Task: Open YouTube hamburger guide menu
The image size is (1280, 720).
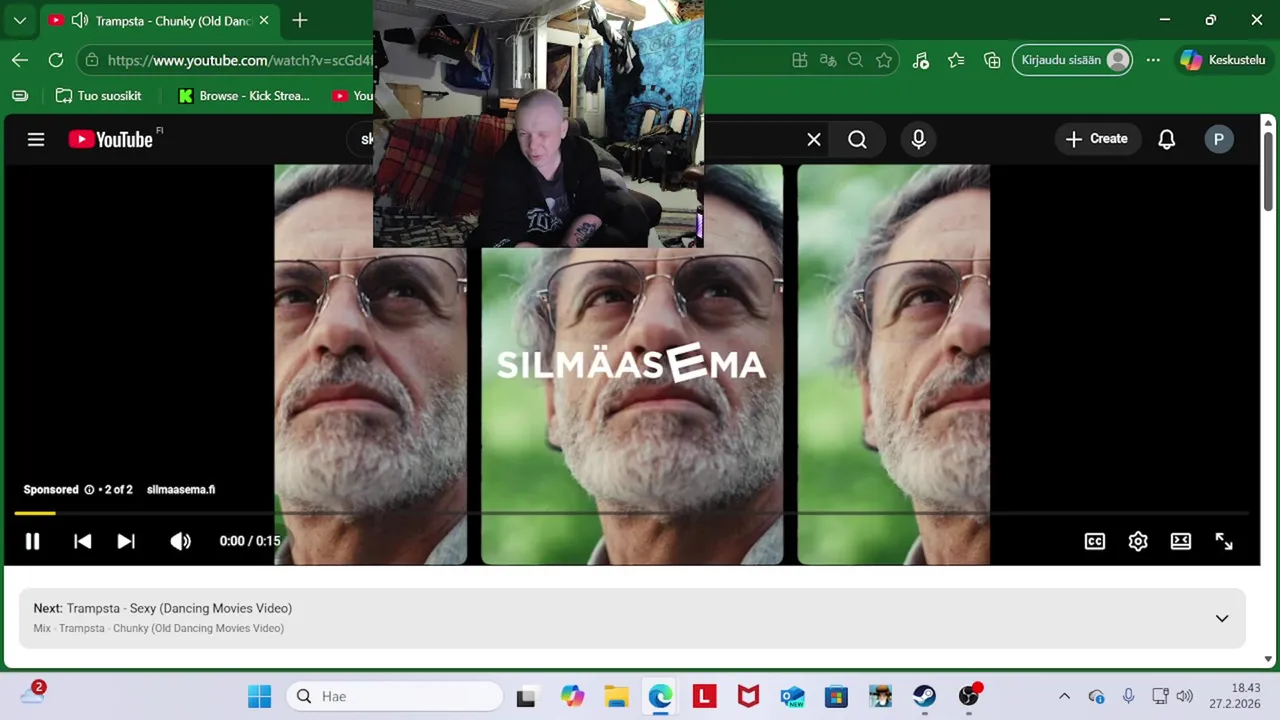Action: [x=36, y=139]
